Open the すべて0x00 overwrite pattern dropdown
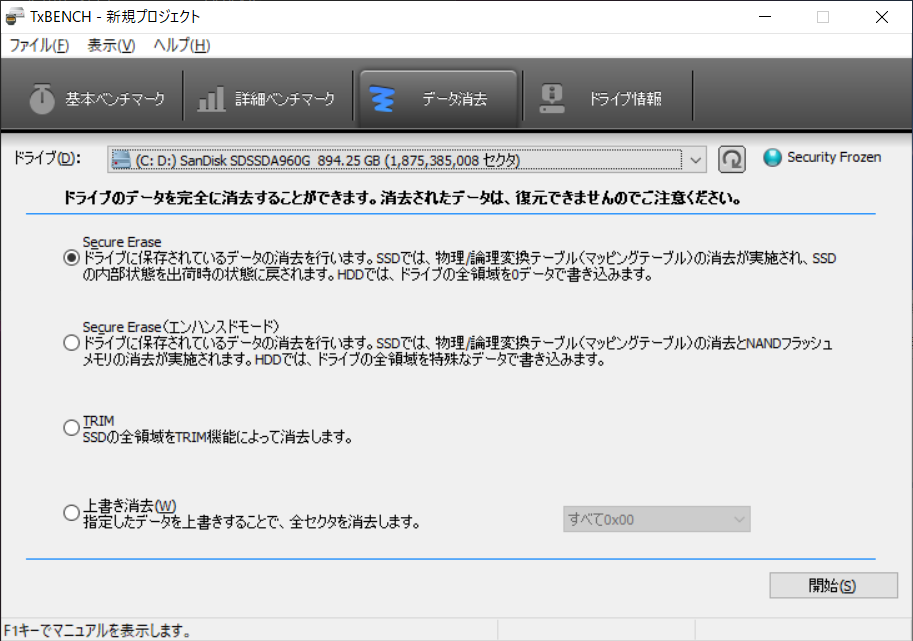This screenshot has height=641, width=913. point(656,519)
